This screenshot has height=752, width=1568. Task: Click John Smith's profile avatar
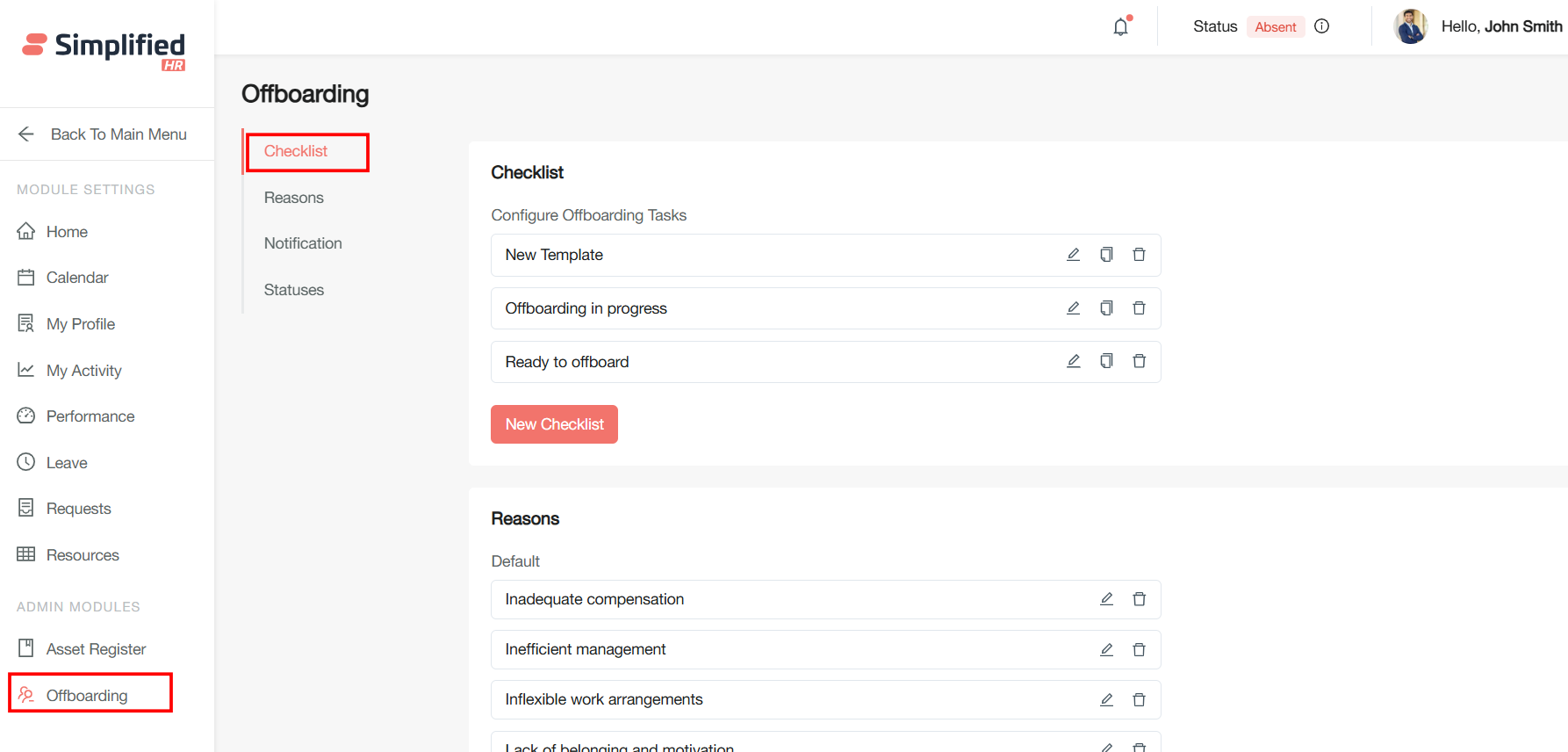pos(1411,26)
